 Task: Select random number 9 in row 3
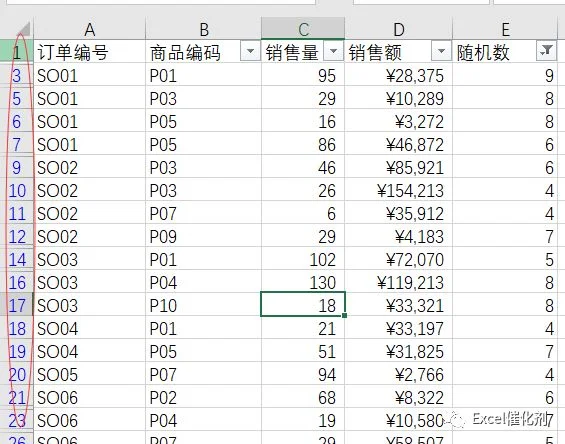click(506, 75)
